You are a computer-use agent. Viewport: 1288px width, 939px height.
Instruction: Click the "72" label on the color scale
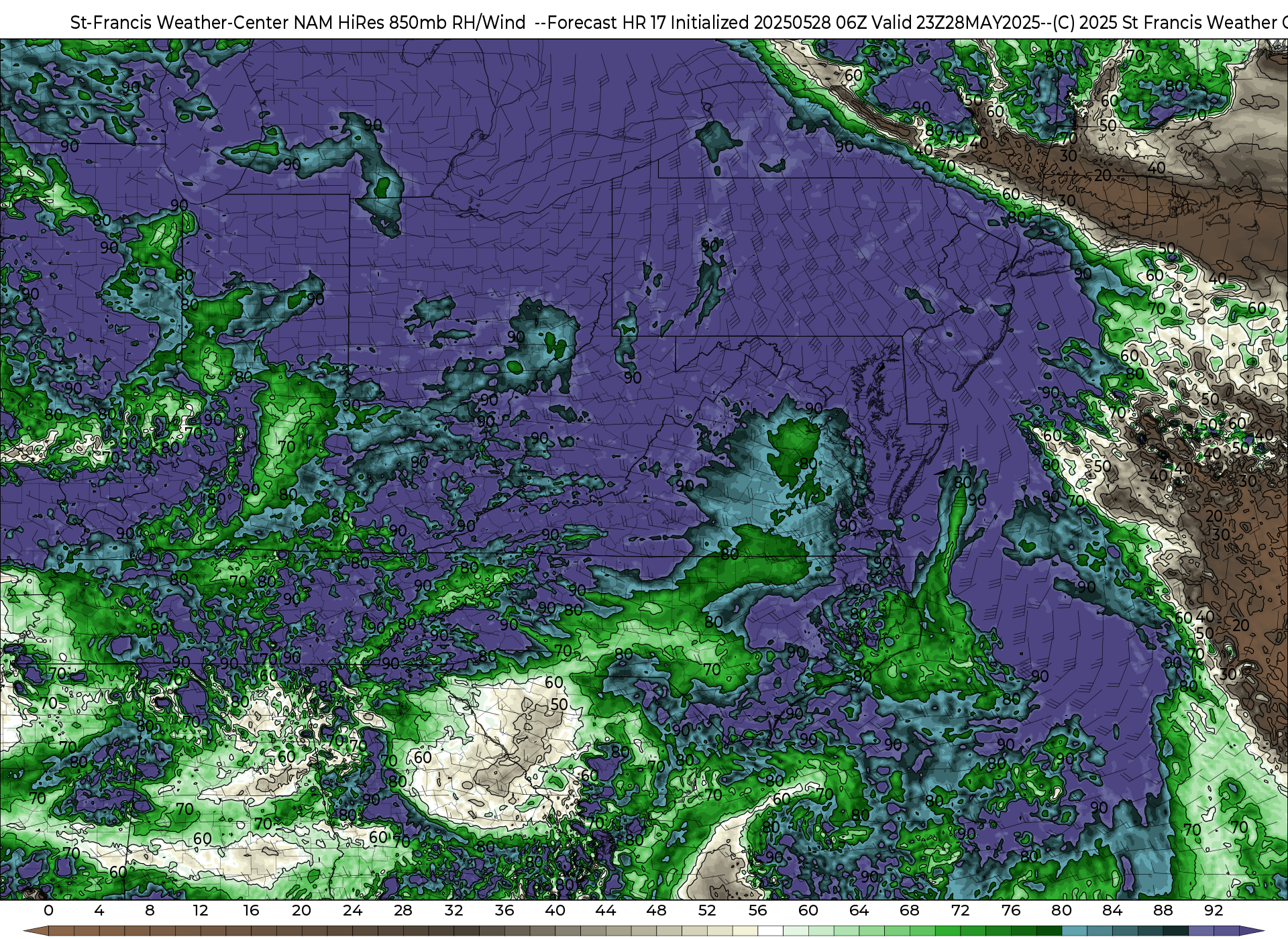(961, 910)
